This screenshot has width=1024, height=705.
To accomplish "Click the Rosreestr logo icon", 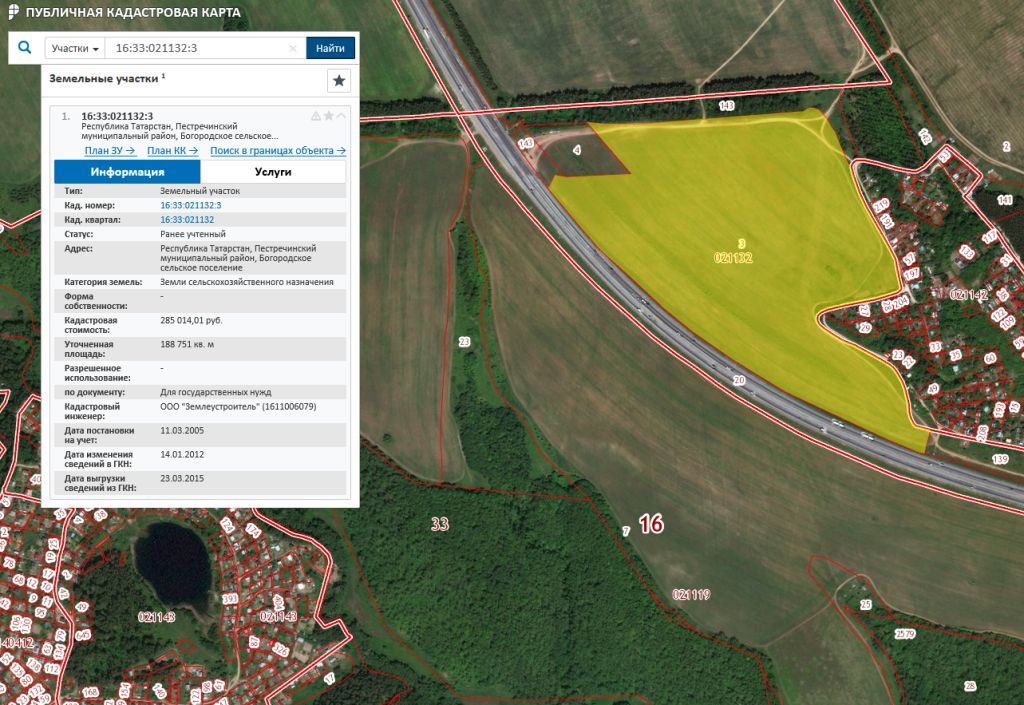I will pos(12,12).
